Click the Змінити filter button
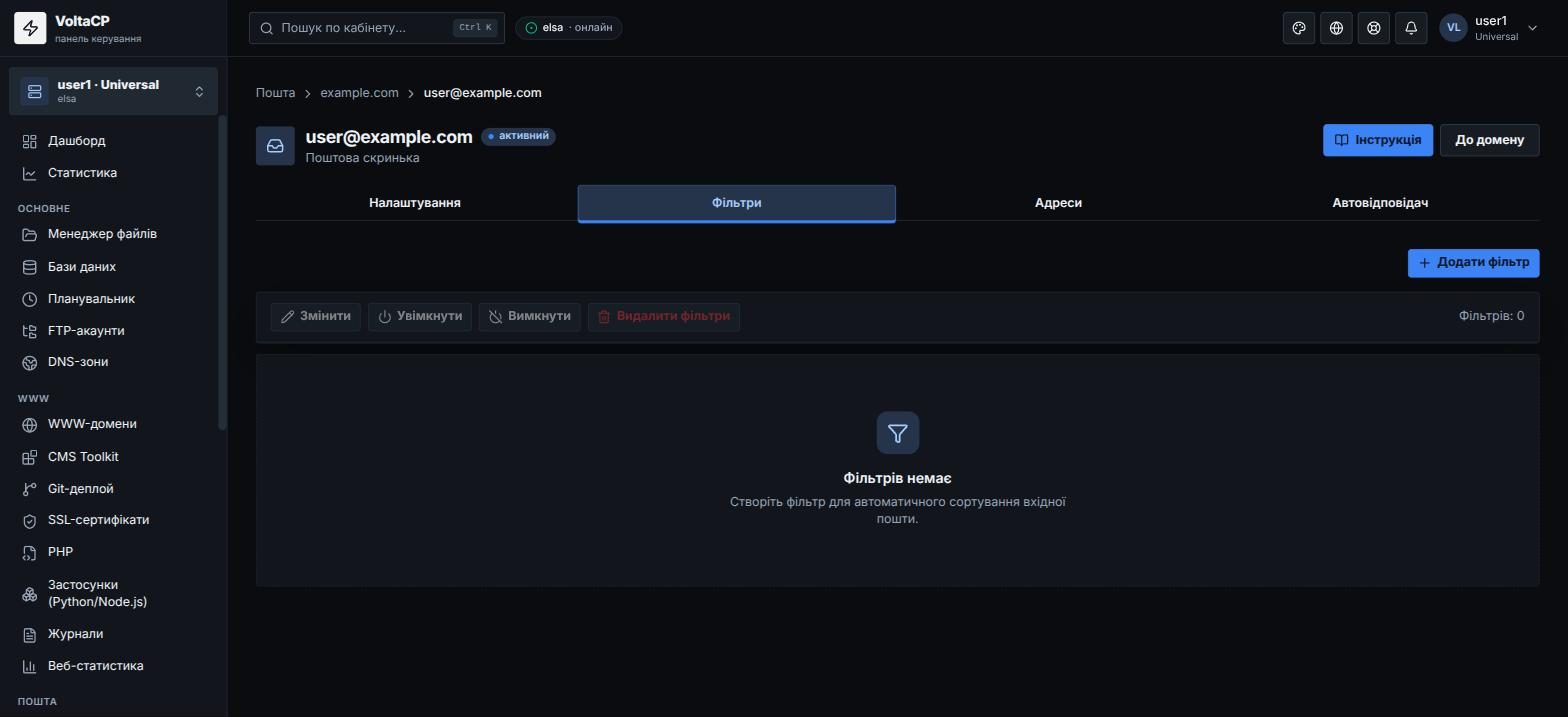1568x717 pixels. pos(316,317)
